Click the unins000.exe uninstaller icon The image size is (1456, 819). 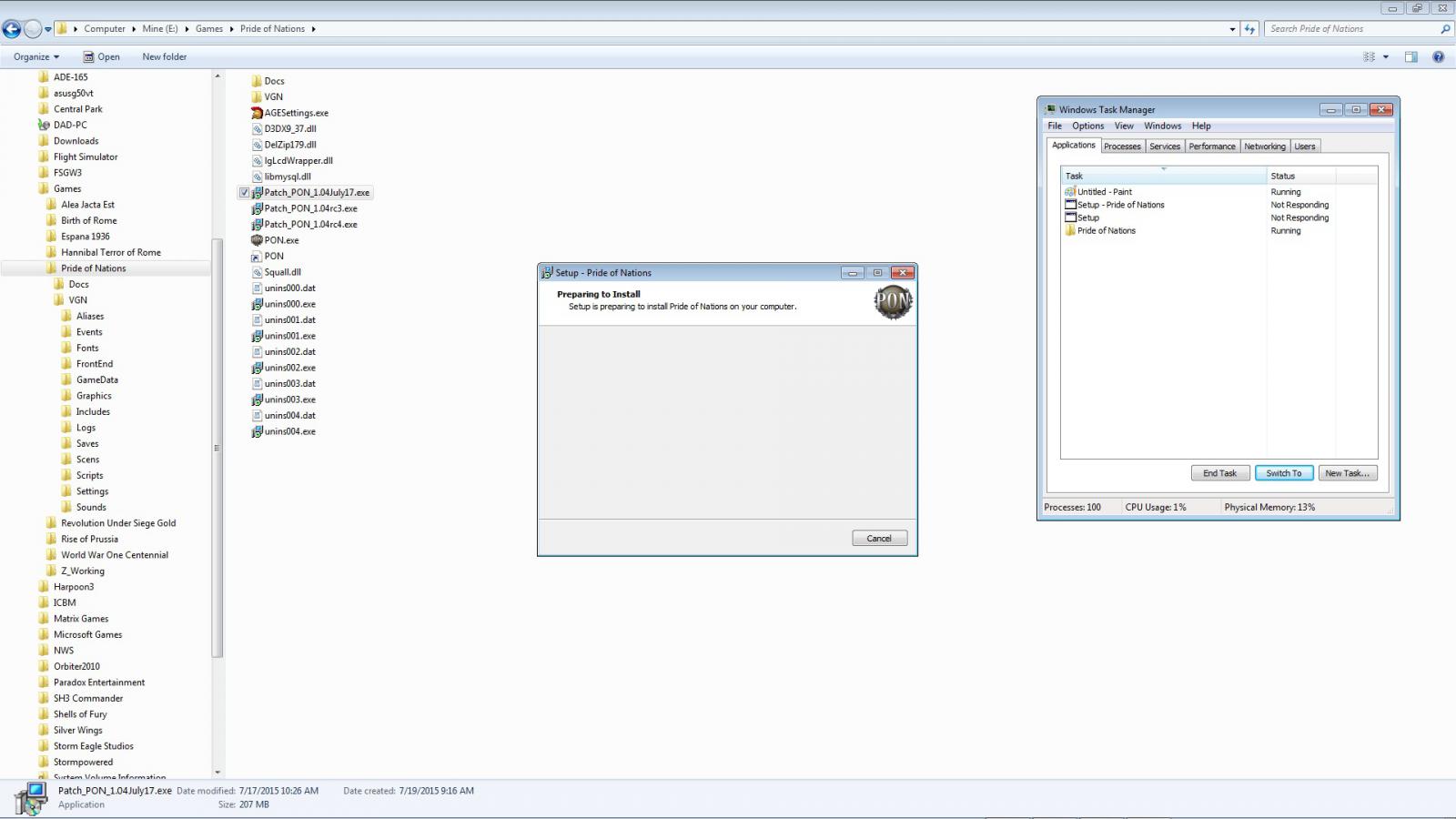257,304
